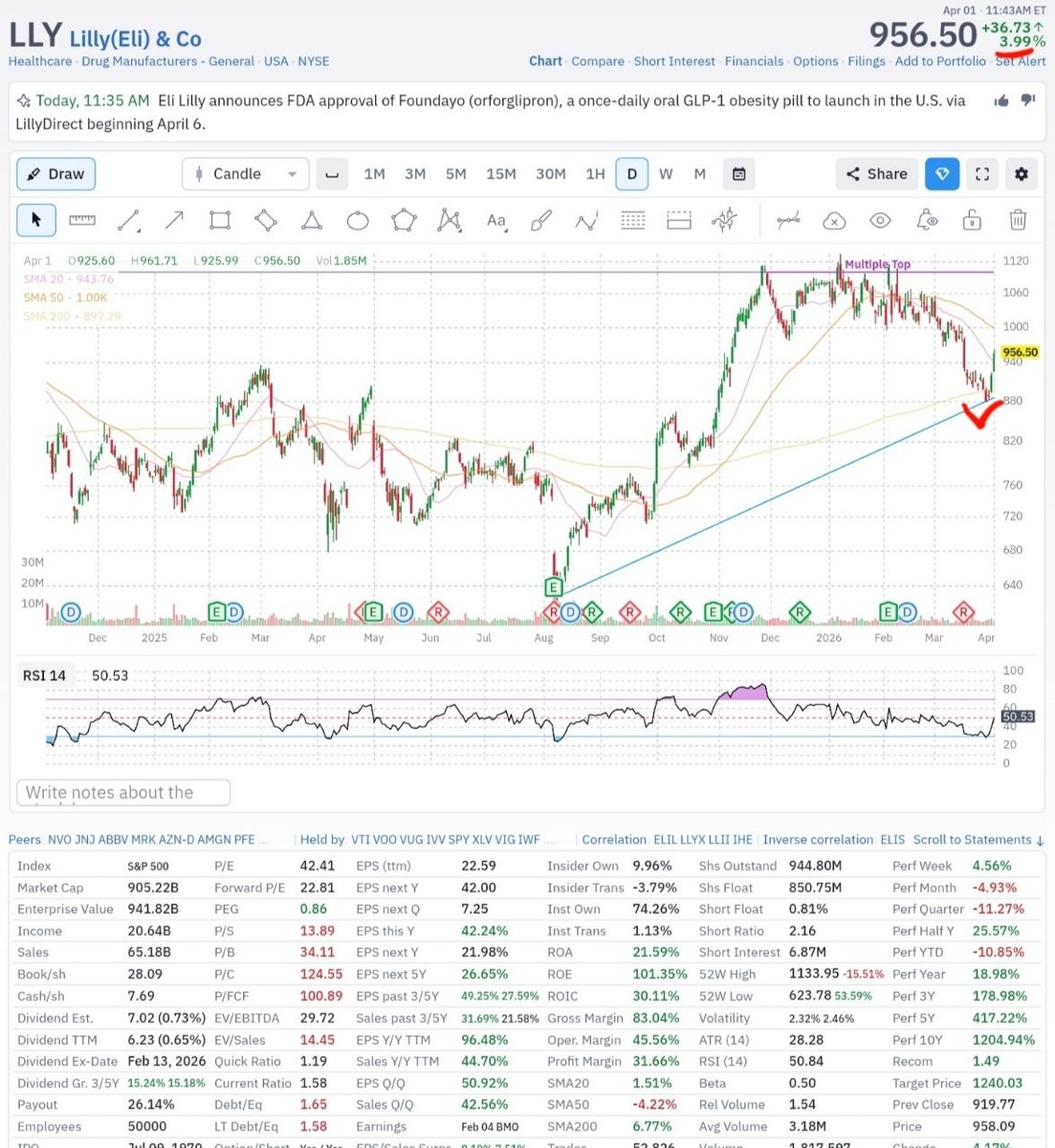Select the arrow drawing tool
This screenshot has height=1148, width=1055.
pyautogui.click(x=174, y=220)
